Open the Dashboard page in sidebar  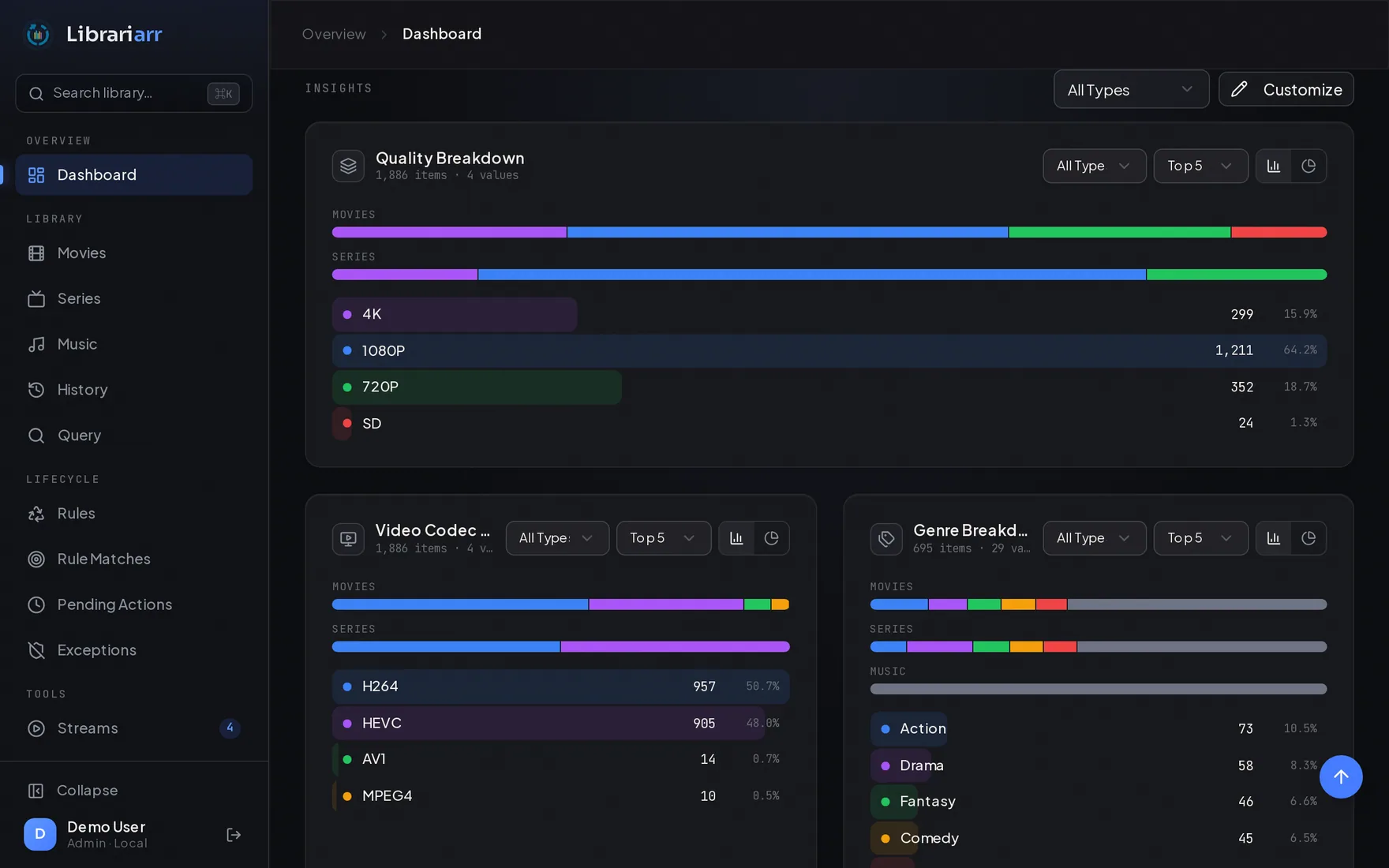(134, 174)
